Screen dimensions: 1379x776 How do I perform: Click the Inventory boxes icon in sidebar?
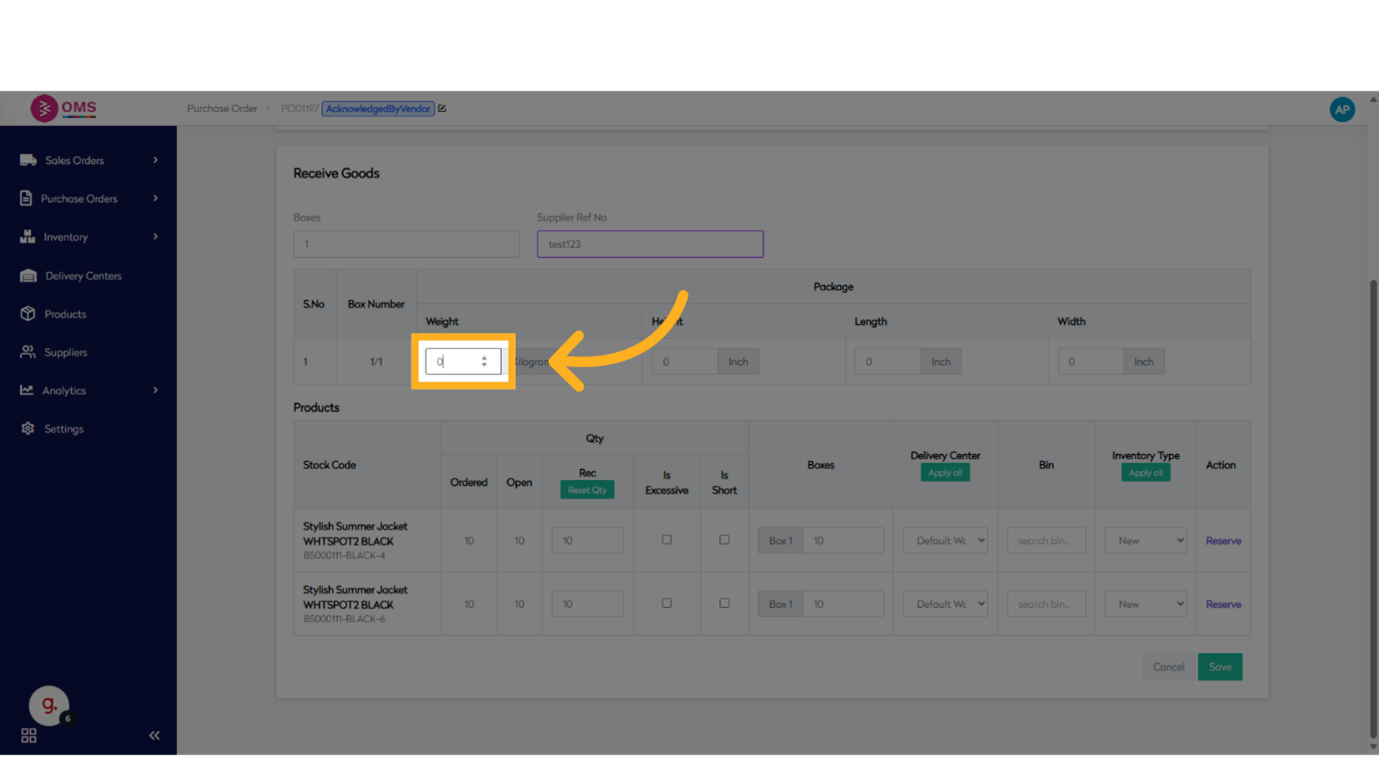[x=27, y=237]
